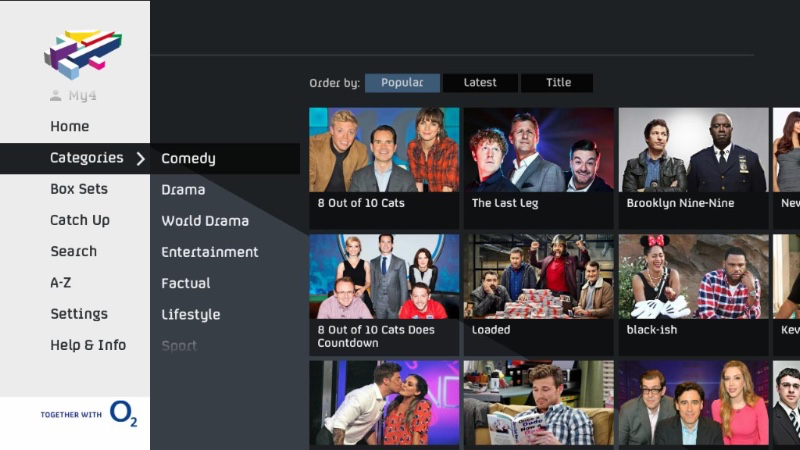Click 'The Last Leg' title text
The width and height of the screenshot is (800, 450).
coord(505,203)
